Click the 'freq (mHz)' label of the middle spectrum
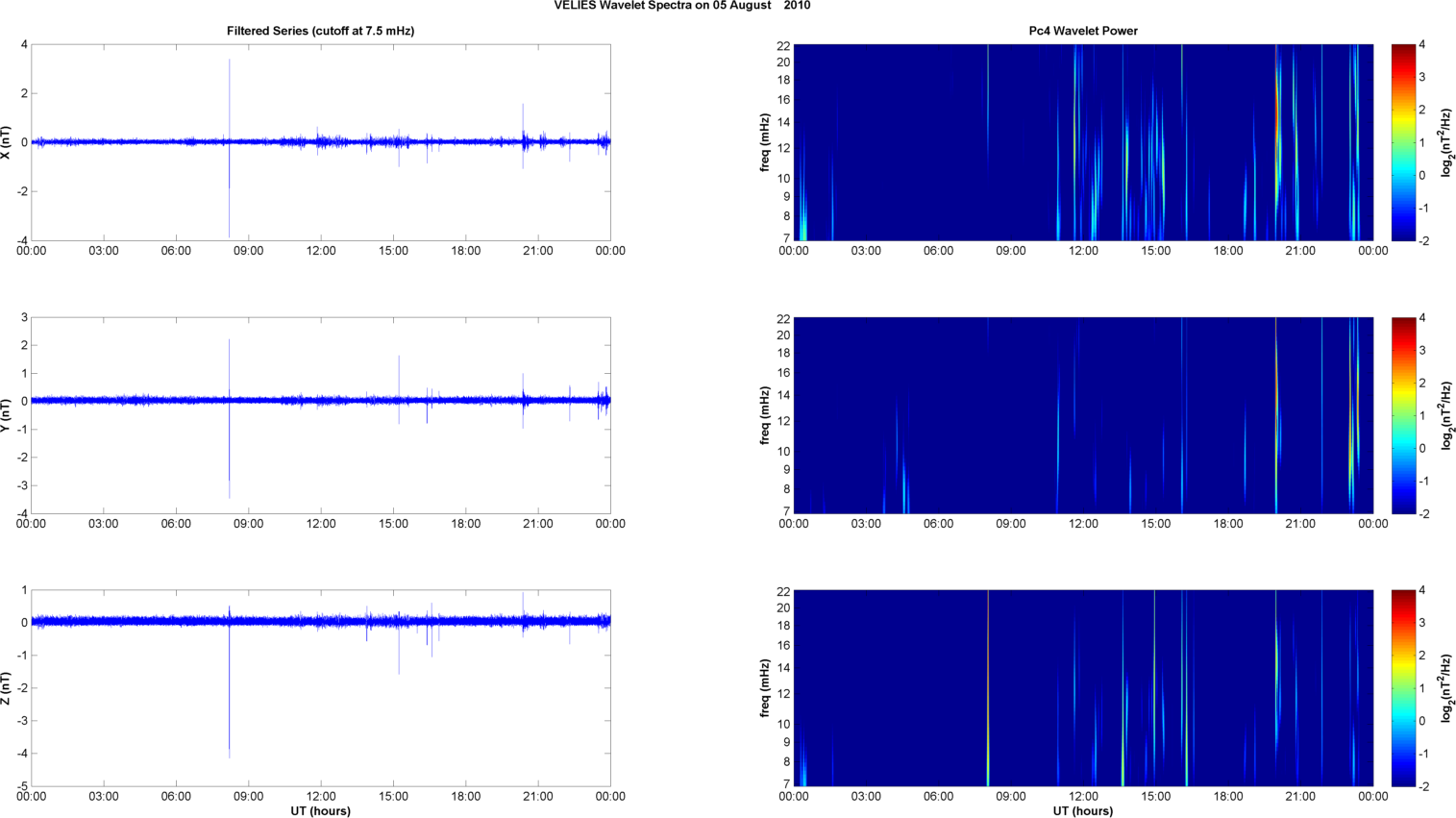The height and width of the screenshot is (818, 1456). point(765,415)
